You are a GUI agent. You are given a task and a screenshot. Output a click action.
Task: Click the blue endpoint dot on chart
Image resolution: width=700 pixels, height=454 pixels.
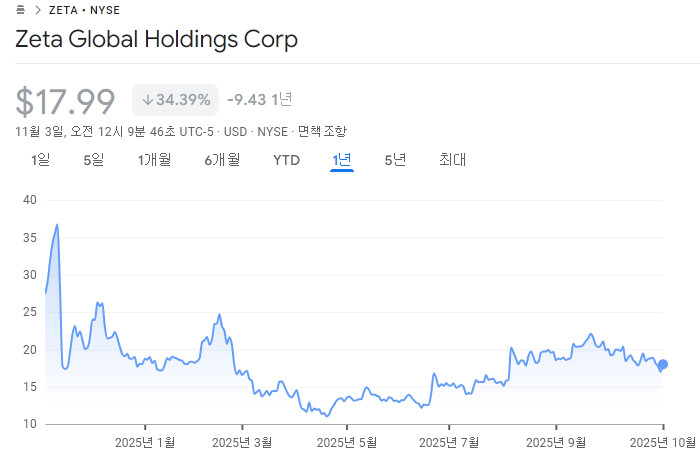(x=662, y=365)
